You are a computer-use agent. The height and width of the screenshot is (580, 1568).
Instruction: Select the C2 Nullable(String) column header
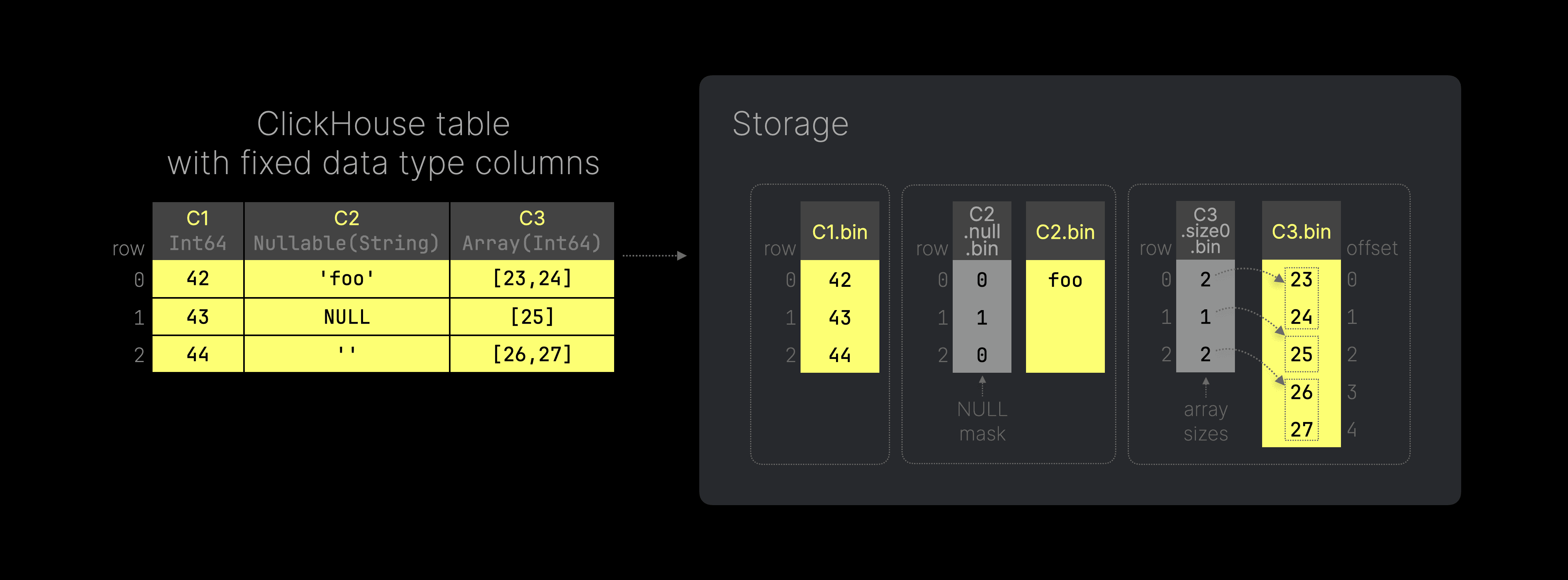tap(346, 231)
